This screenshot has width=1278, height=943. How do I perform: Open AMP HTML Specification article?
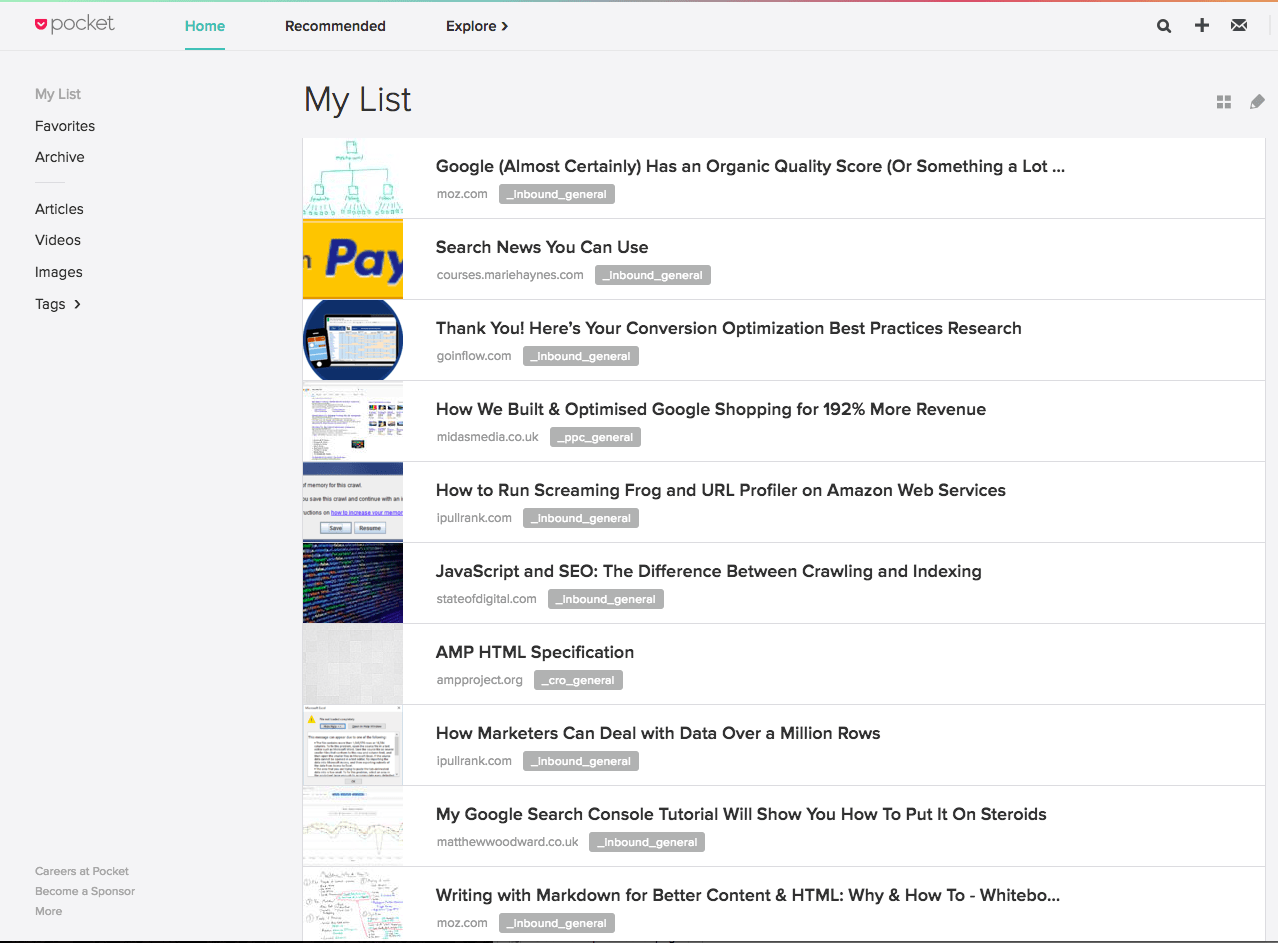535,652
